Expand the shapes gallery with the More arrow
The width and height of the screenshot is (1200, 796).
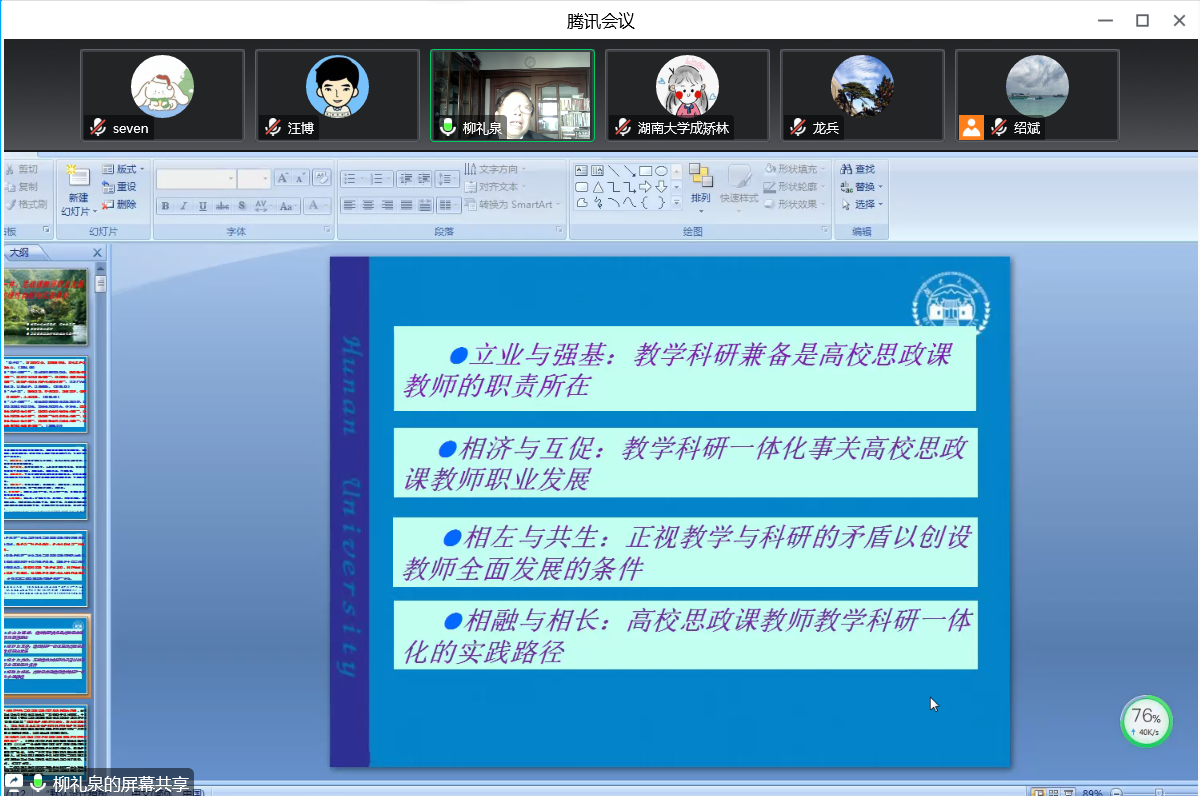click(677, 203)
